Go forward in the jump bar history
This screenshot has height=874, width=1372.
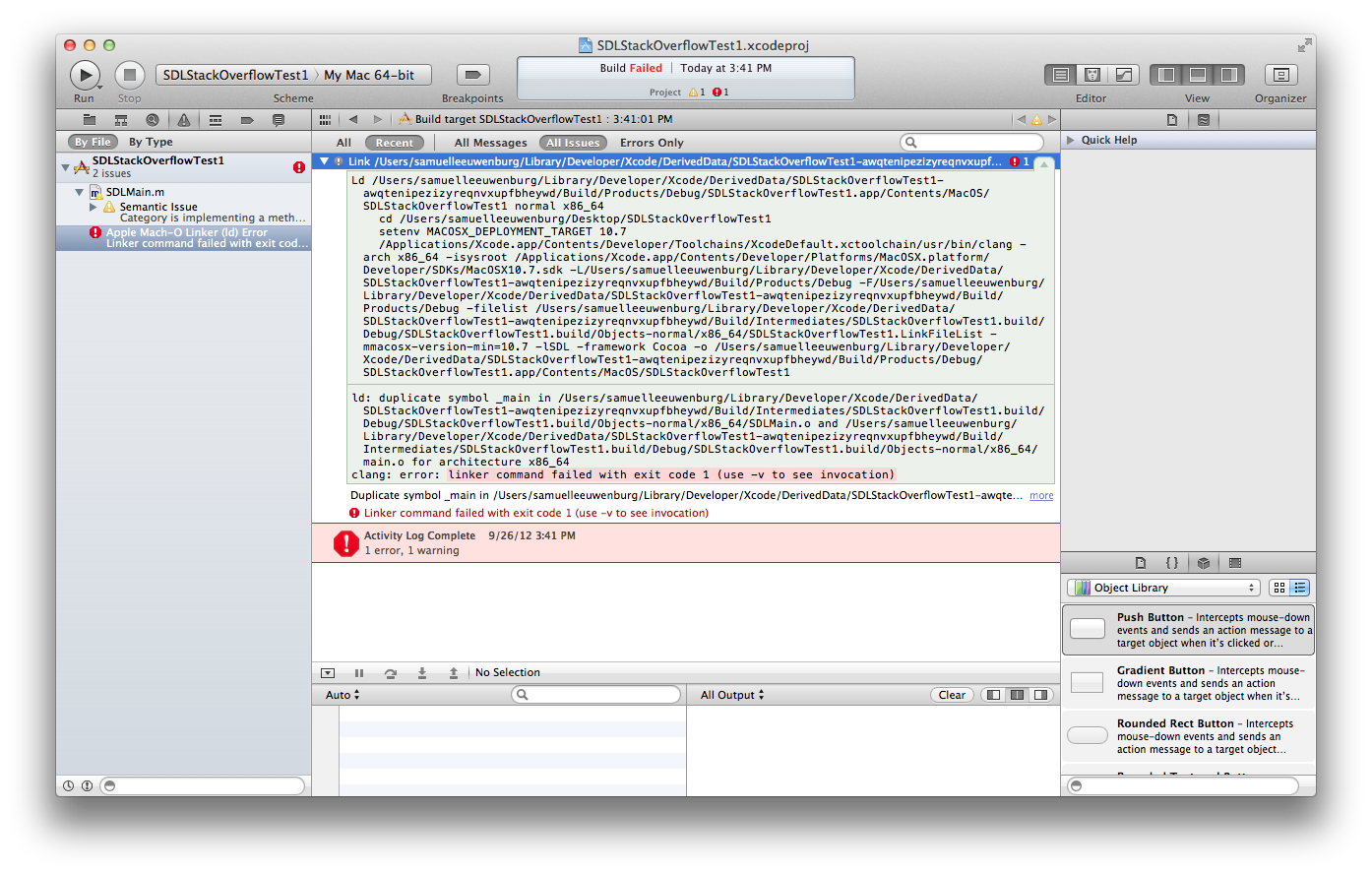pyautogui.click(x=378, y=119)
